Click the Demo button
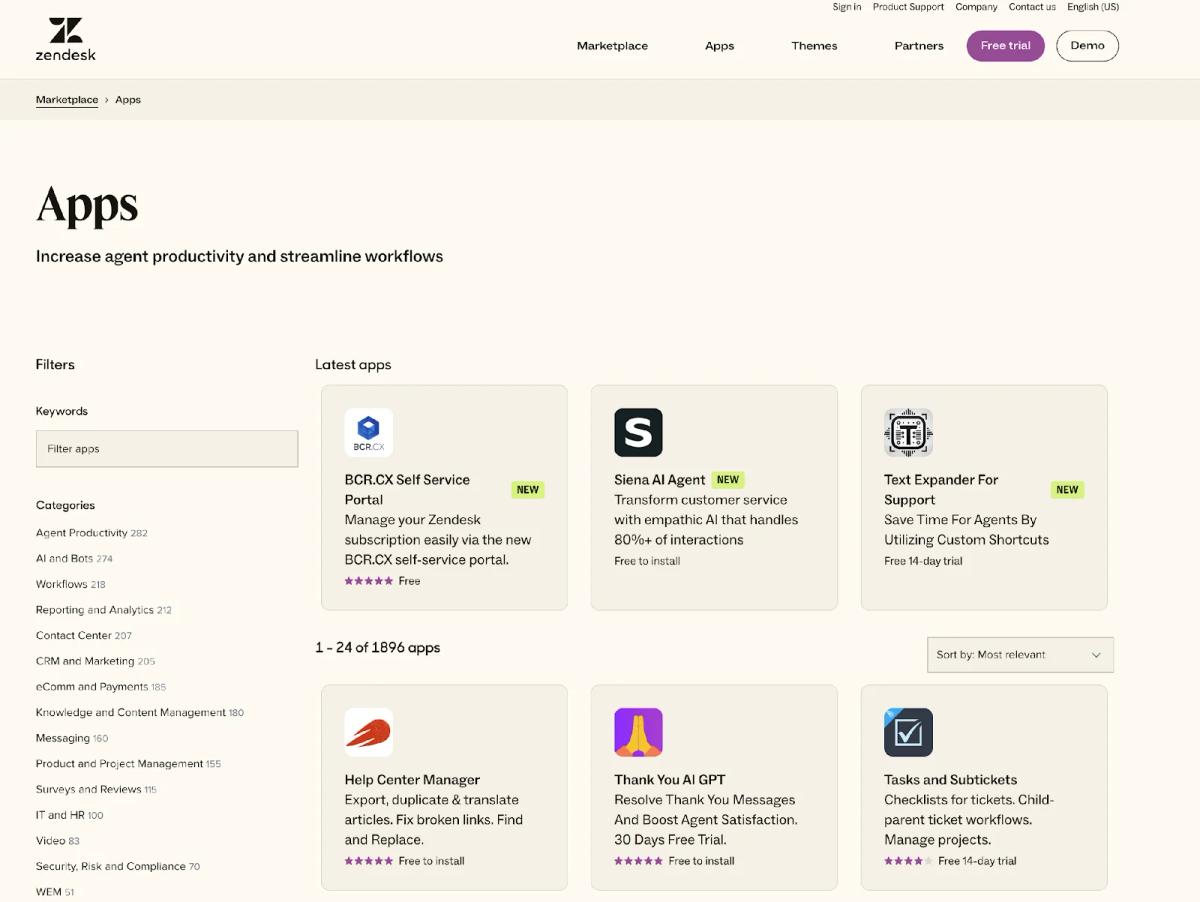Screen dimensions: 1200x902 click(x=1087, y=46)
